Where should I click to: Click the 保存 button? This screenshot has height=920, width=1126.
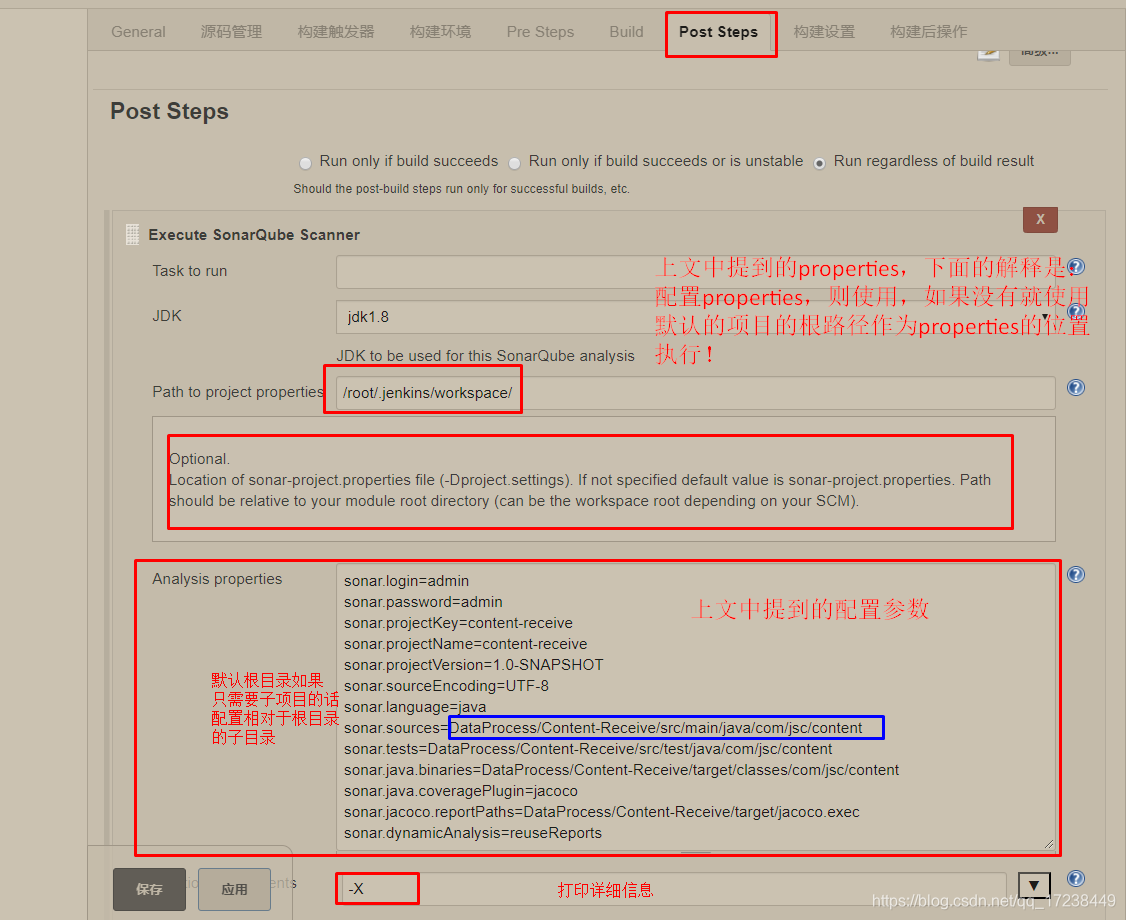pyautogui.click(x=149, y=889)
